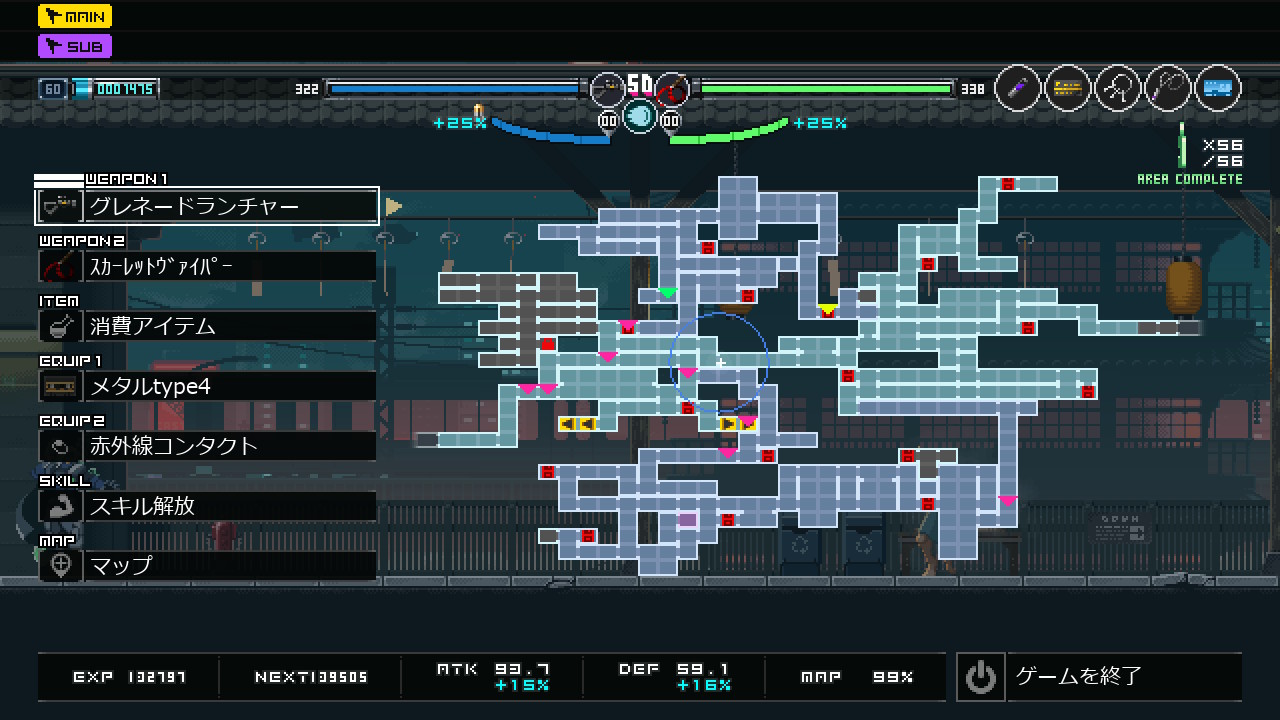Click the syringe quick-slot icon
1280x720 pixels.
tap(1018, 89)
